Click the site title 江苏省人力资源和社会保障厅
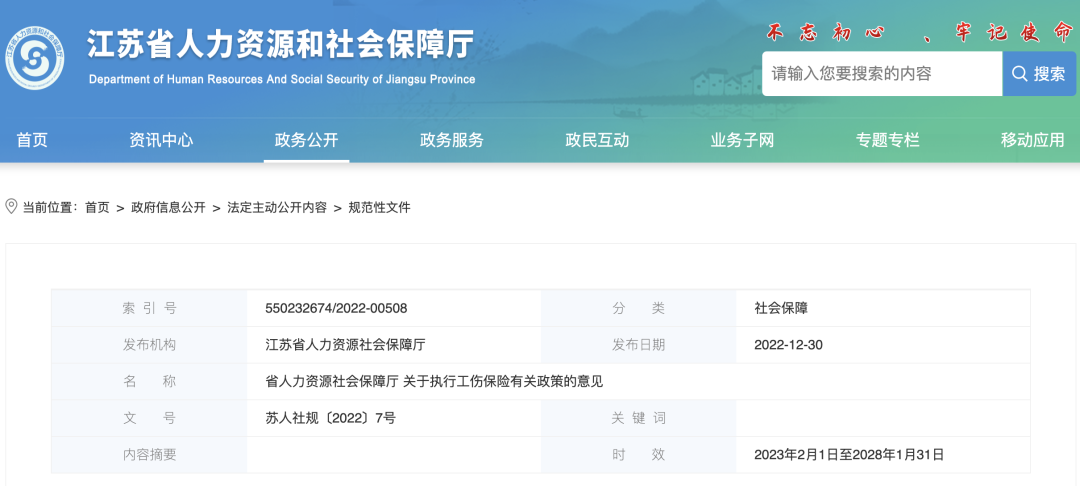Screen dimensions: 1080x486 (x=281, y=46)
